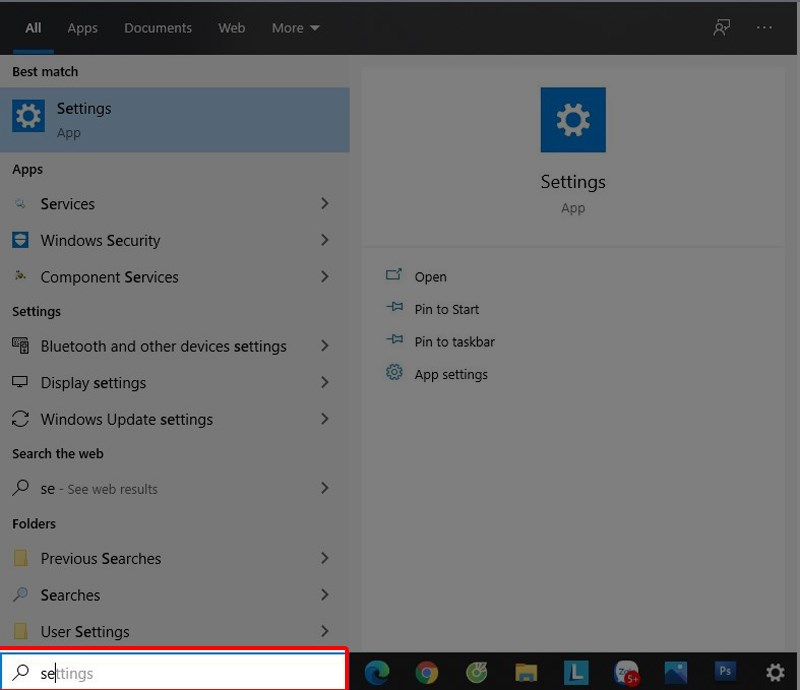Viewport: 800px width, 690px height.
Task: Open the Photos app in taskbar
Action: [x=676, y=672]
